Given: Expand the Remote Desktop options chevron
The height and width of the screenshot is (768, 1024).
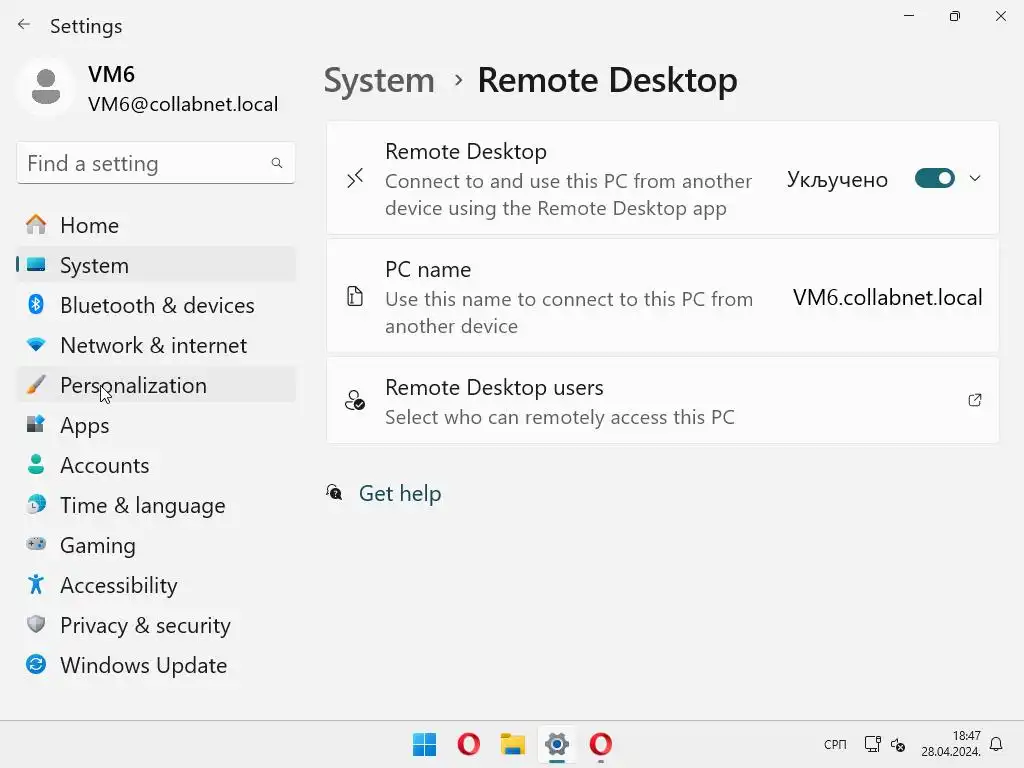Looking at the screenshot, I should [975, 178].
